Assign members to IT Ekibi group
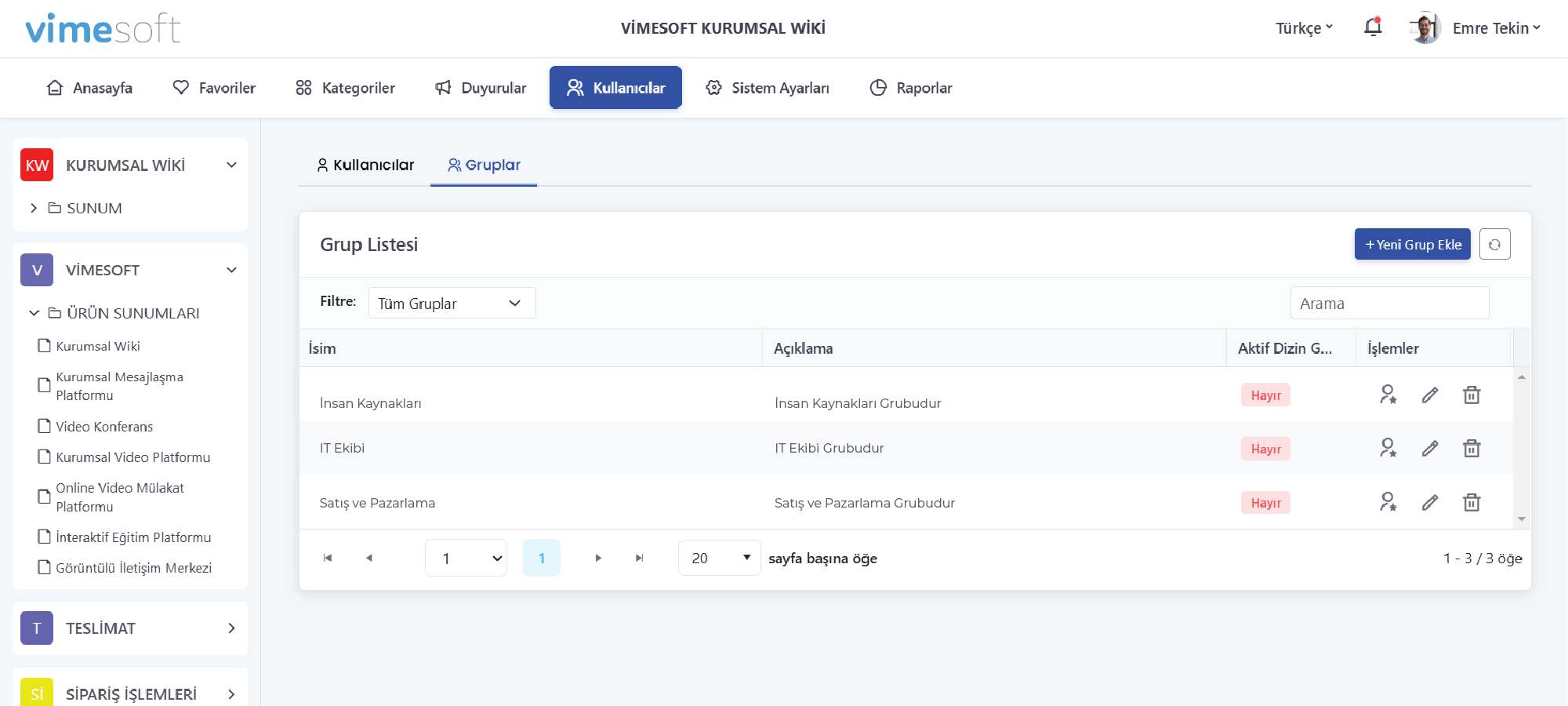Viewport: 1568px width, 706px height. click(x=1388, y=448)
